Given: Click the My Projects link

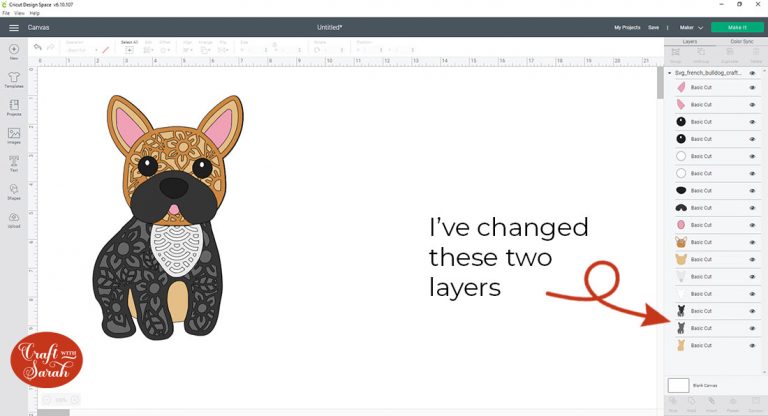Looking at the screenshot, I should [x=627, y=28].
